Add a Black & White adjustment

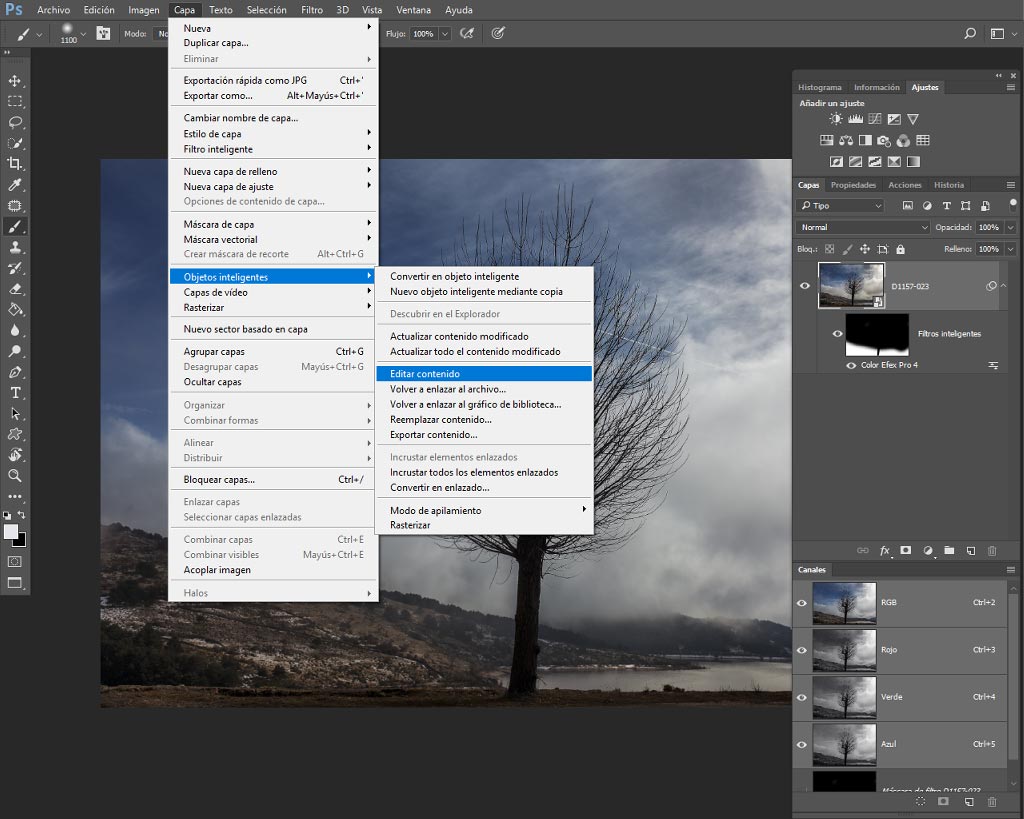[x=865, y=140]
